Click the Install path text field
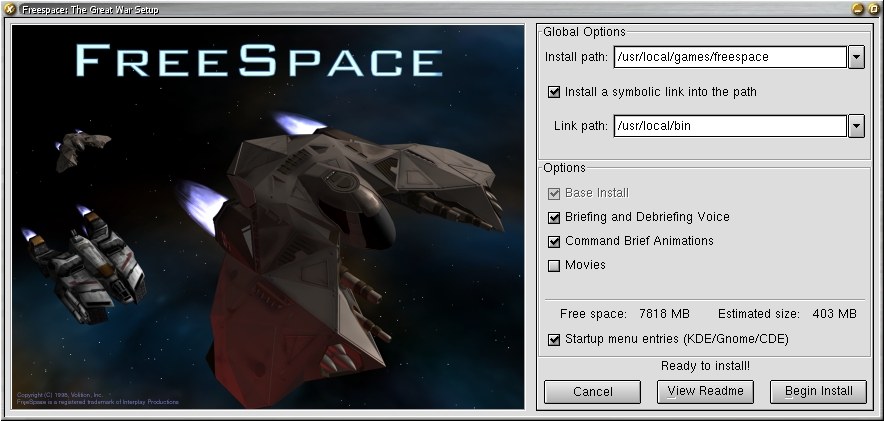Screen dimensions: 884x421 click(x=731, y=57)
